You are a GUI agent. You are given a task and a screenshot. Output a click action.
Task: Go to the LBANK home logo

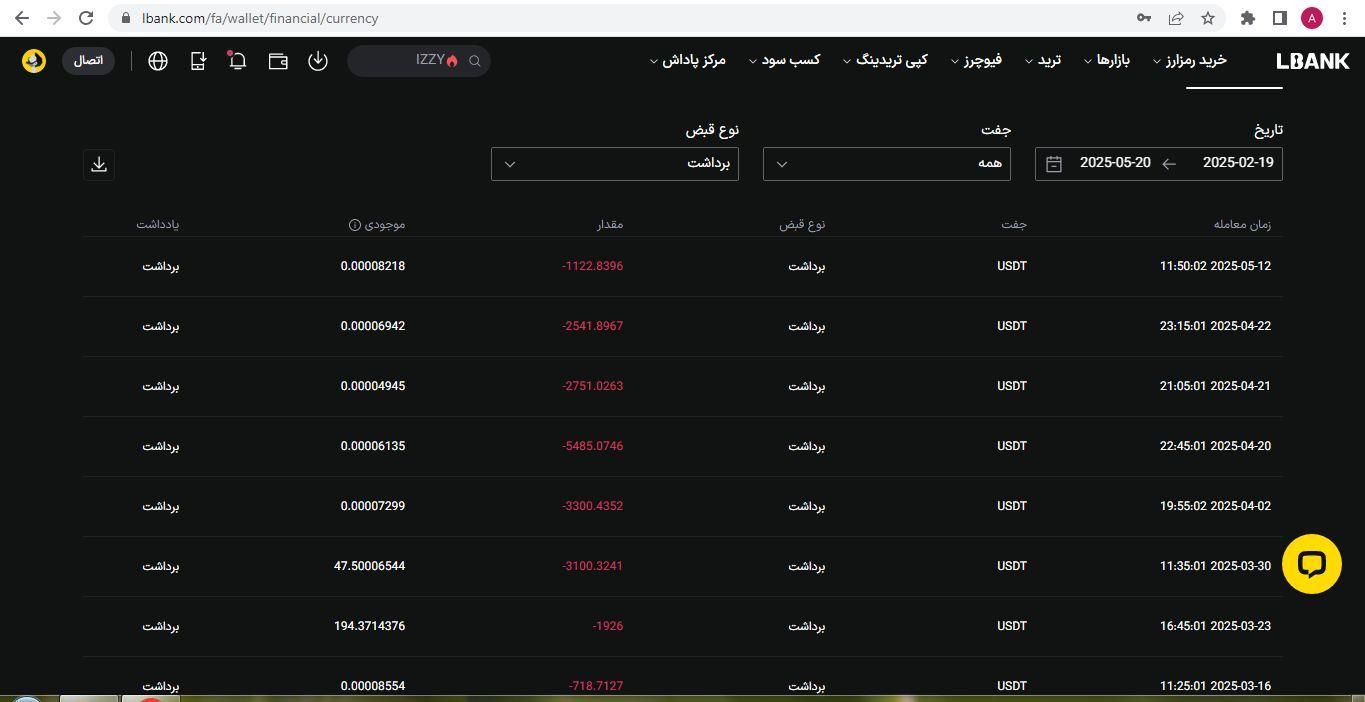1313,61
